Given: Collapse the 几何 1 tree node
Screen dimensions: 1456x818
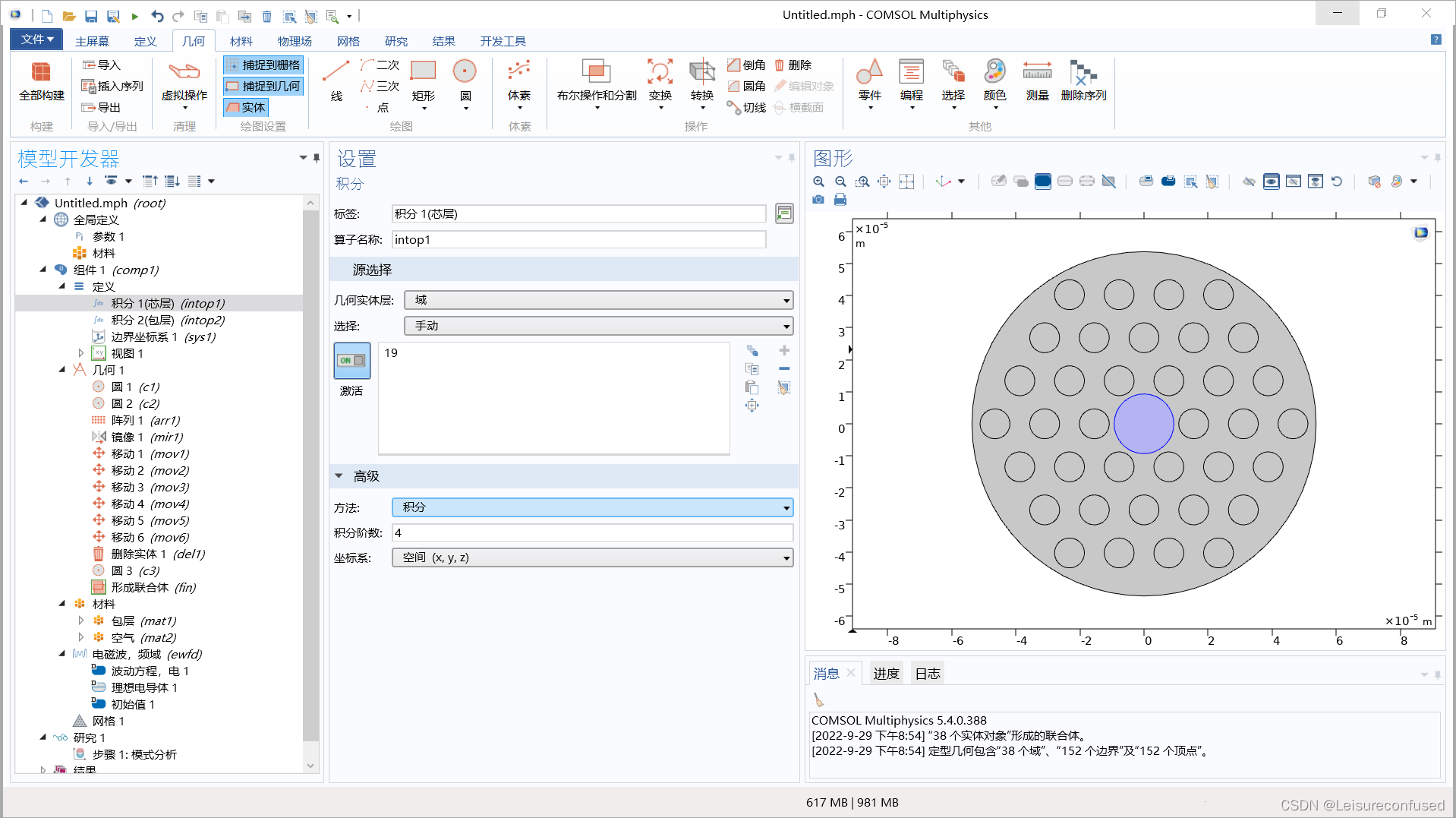Looking at the screenshot, I should point(62,370).
